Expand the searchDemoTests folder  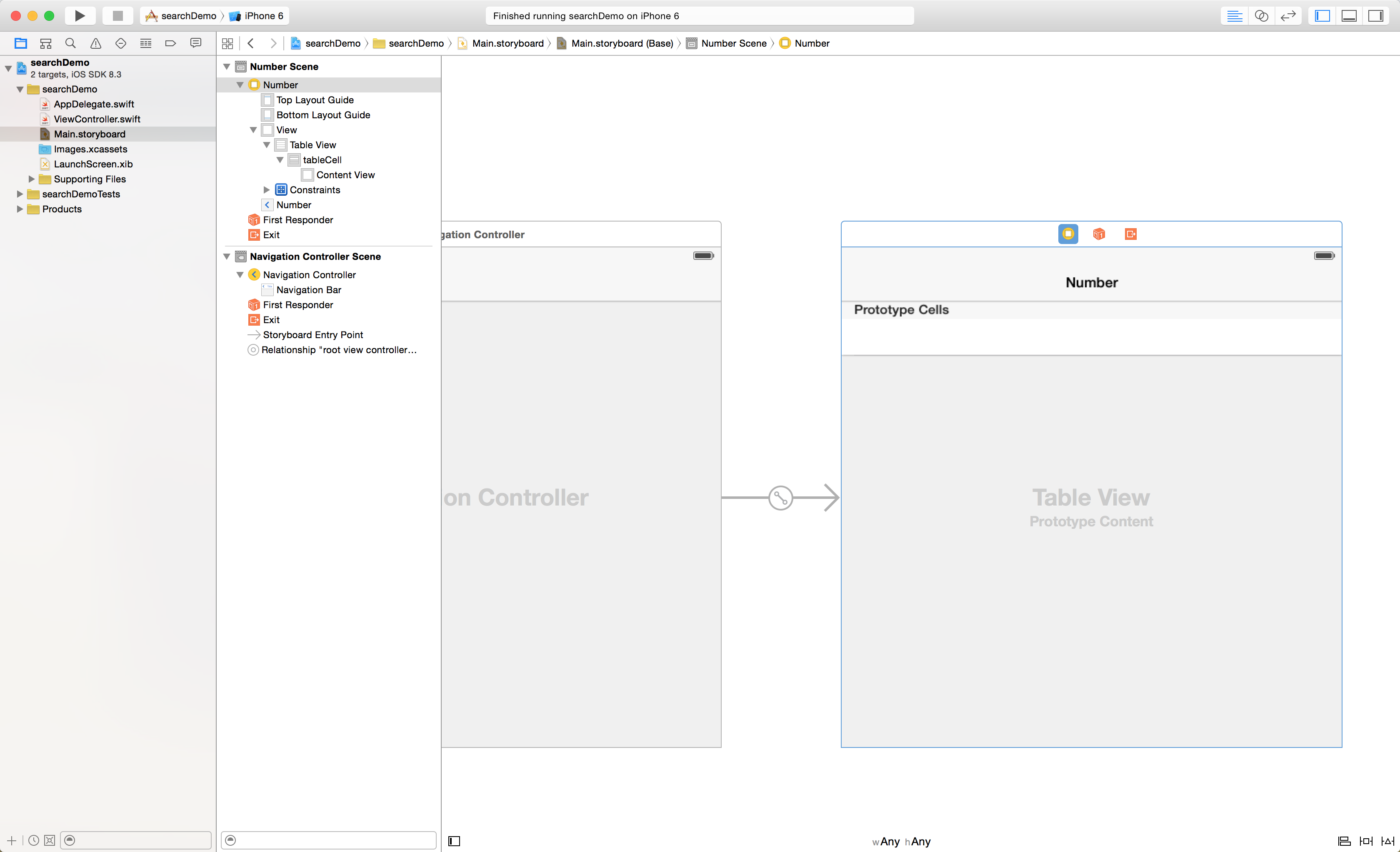coord(20,194)
